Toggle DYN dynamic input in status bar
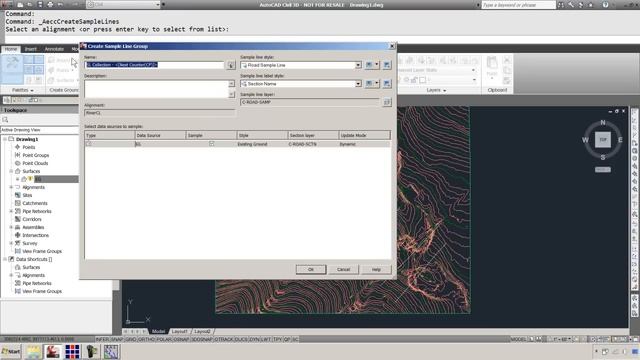640x360 pixels. point(254,339)
